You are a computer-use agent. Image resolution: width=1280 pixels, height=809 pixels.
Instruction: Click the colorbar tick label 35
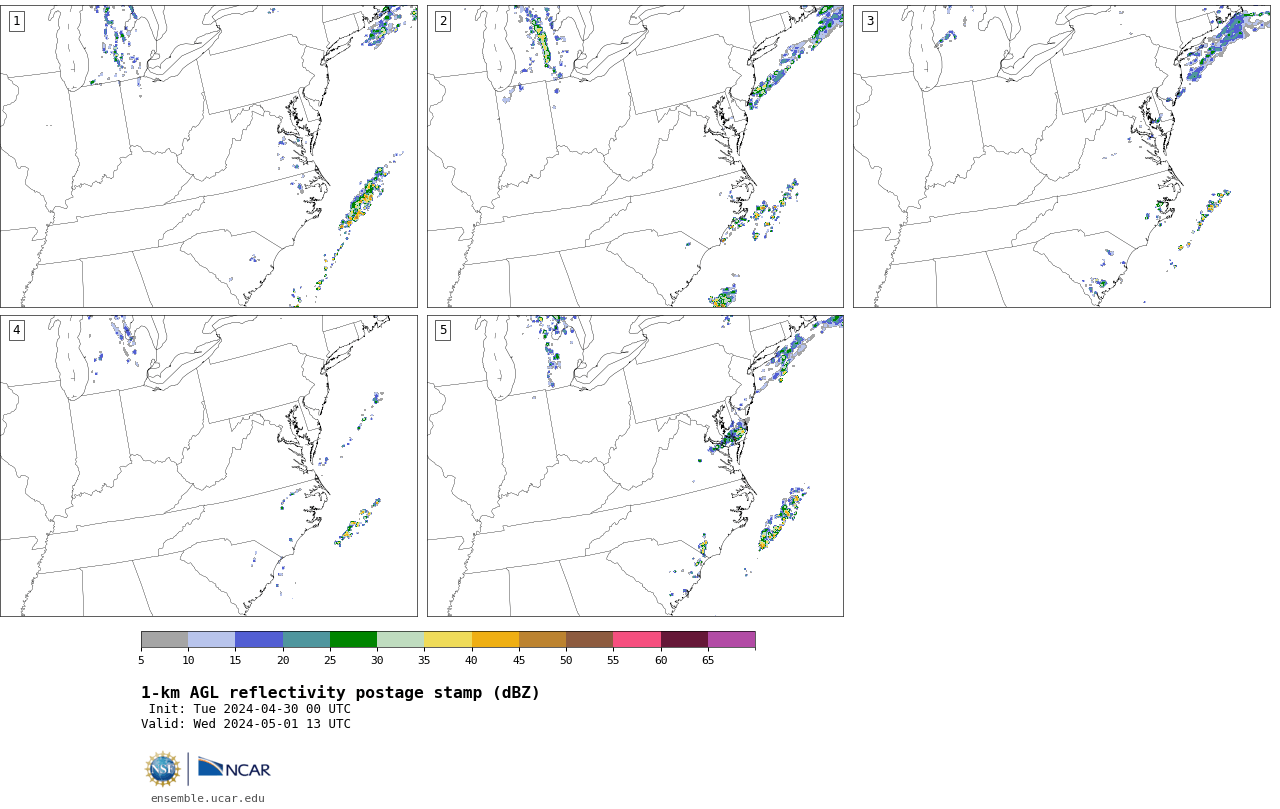[424, 660]
